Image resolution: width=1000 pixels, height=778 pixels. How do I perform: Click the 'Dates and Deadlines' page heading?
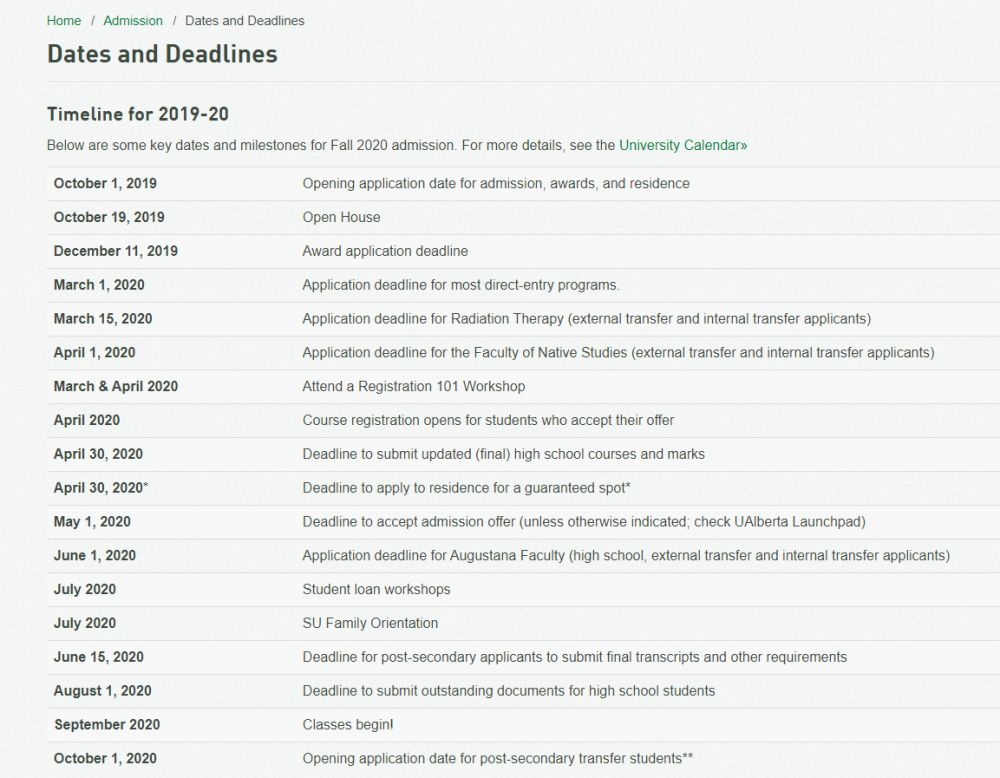tap(162, 53)
